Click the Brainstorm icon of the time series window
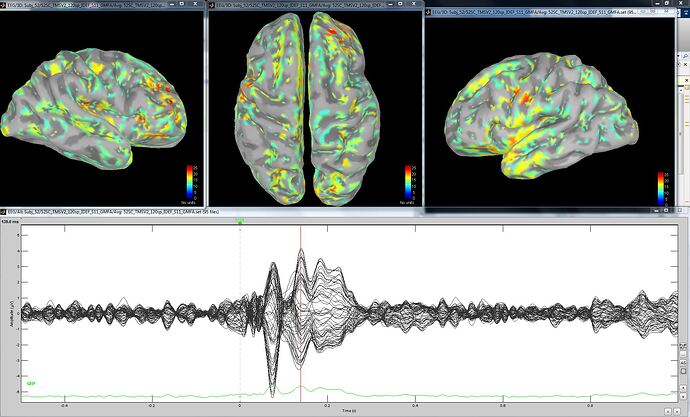The width and height of the screenshot is (690, 417). pos(3,212)
